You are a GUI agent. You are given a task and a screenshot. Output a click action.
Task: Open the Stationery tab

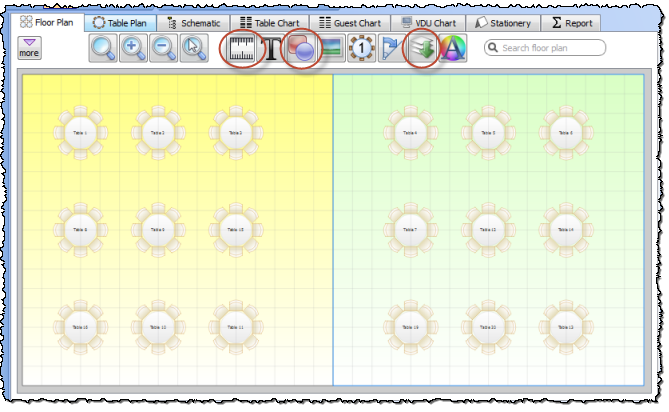coord(503,22)
